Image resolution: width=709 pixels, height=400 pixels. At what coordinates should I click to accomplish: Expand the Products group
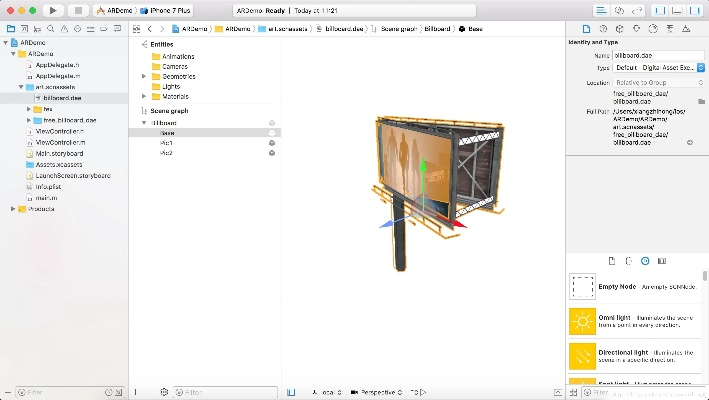pyautogui.click(x=13, y=209)
